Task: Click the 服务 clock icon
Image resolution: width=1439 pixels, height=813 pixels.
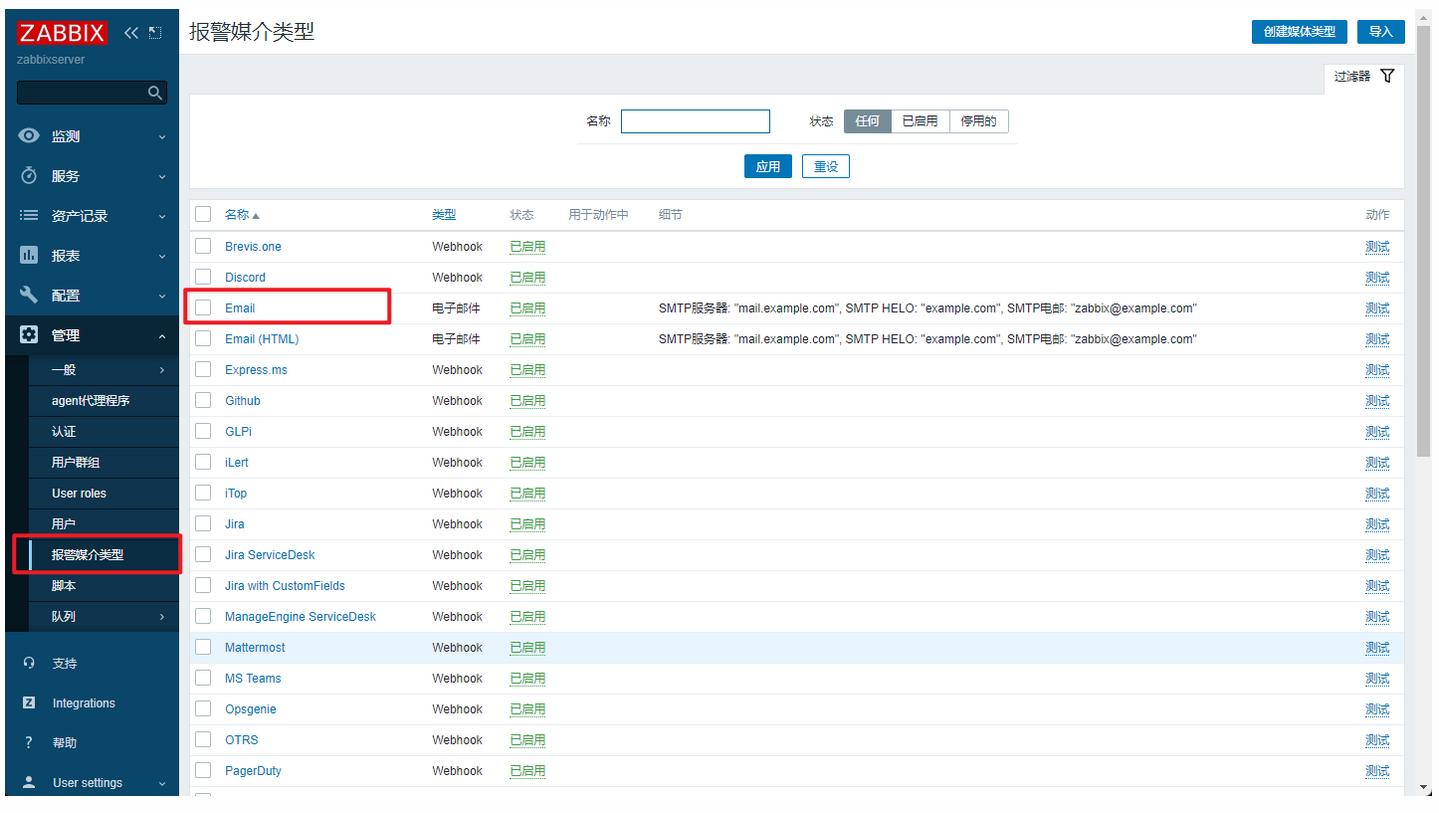Action: 29,176
